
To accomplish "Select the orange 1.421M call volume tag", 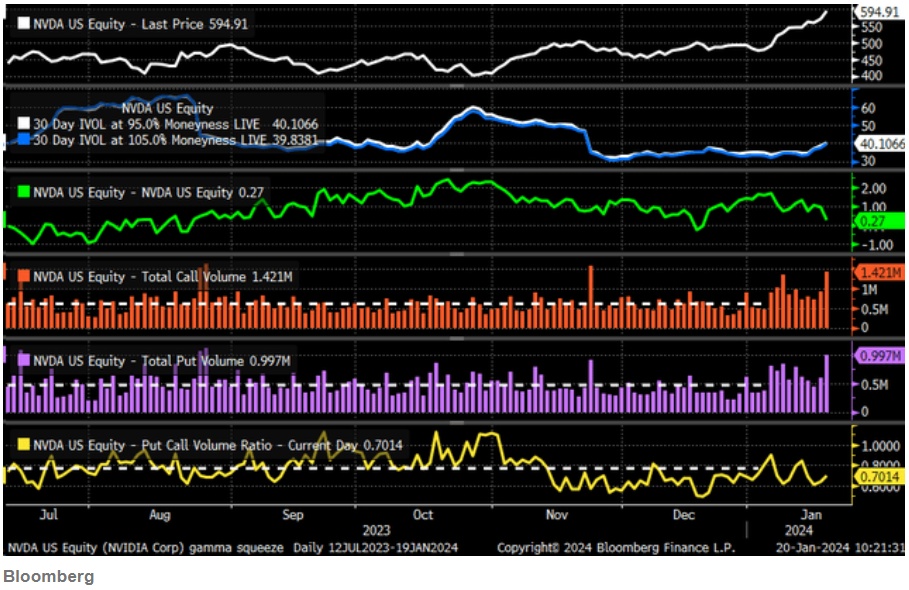I will tap(878, 271).
